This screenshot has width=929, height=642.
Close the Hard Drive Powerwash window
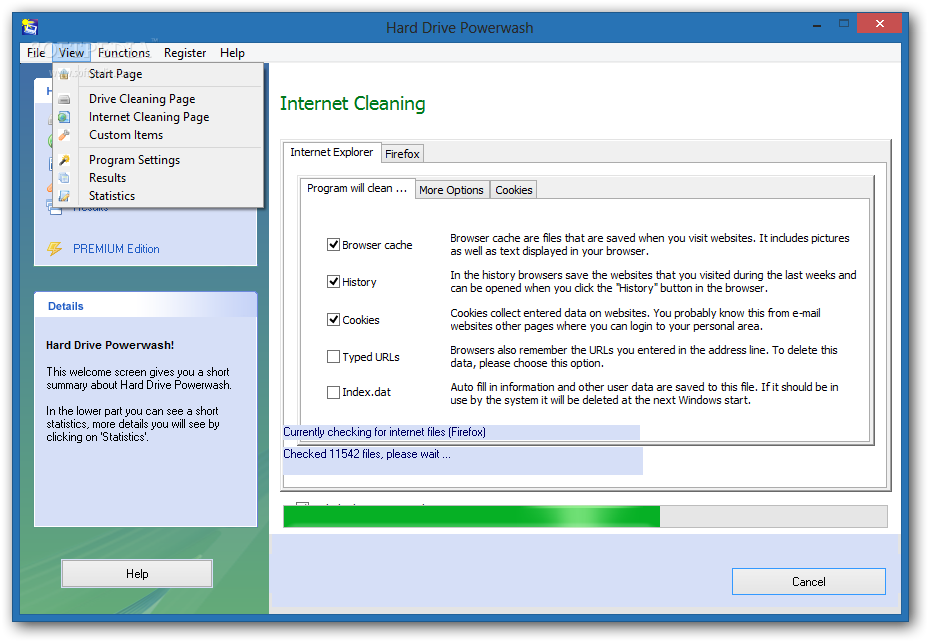879,24
